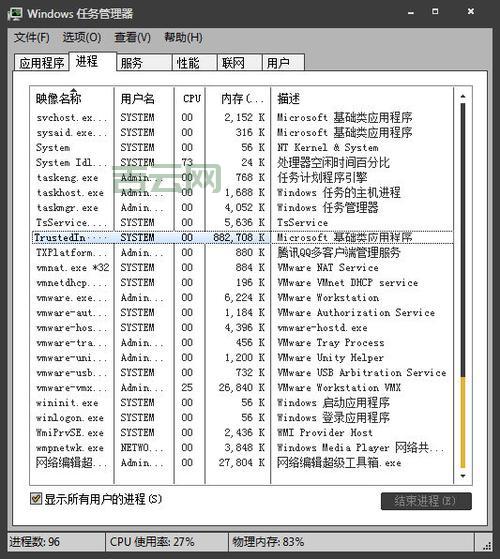Click the VMware NAT Service description
This screenshot has width=500, height=559.
point(328,267)
